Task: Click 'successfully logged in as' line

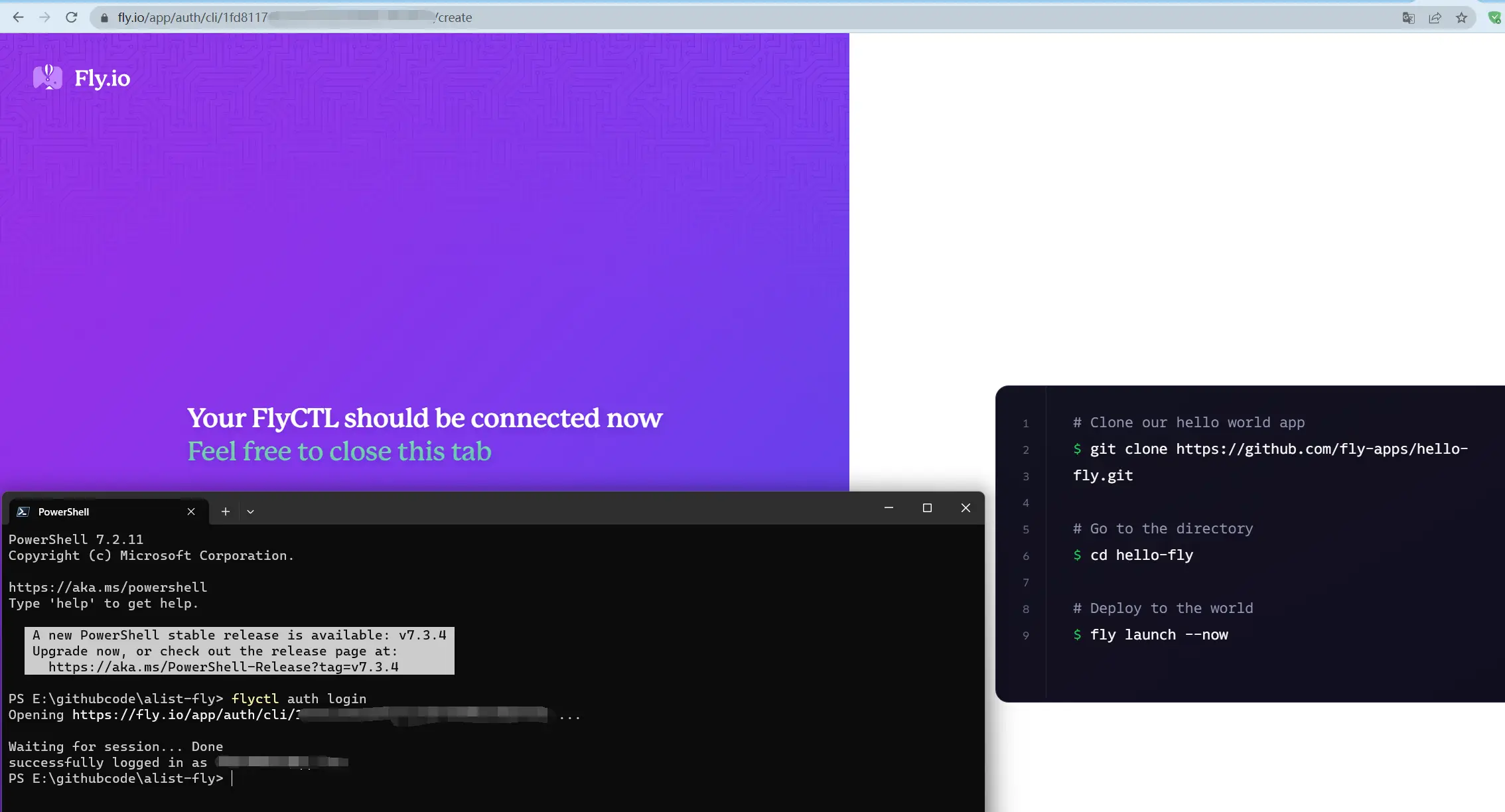Action: pos(178,762)
